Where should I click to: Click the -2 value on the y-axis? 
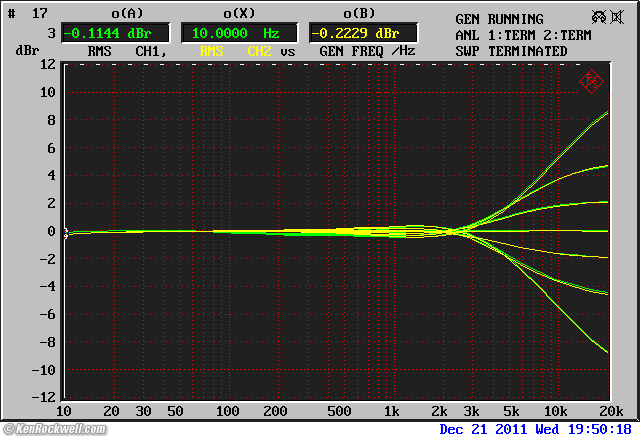48,259
